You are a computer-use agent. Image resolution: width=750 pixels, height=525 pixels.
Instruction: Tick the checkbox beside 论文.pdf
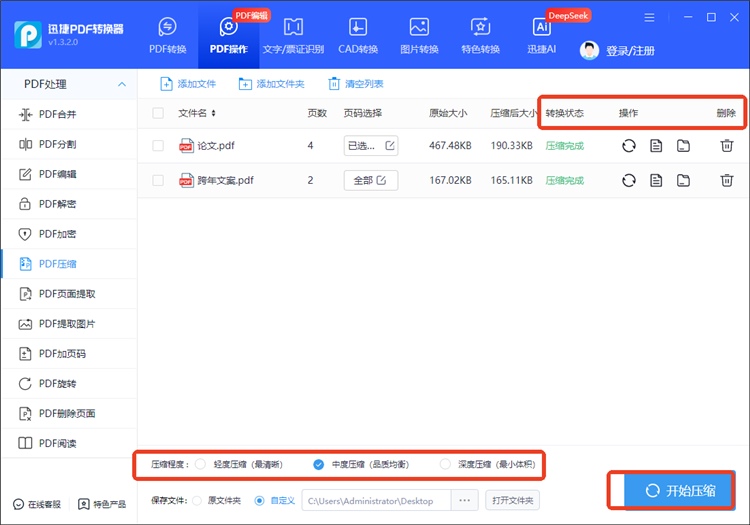158,146
